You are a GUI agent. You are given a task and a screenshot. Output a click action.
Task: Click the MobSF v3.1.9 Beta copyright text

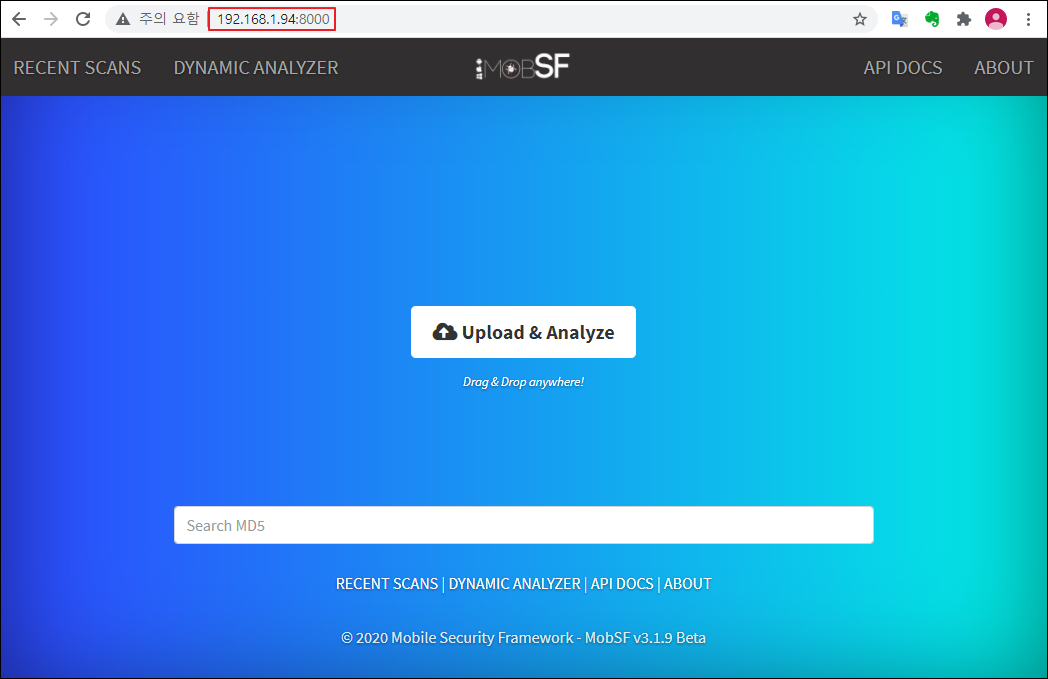(x=523, y=638)
